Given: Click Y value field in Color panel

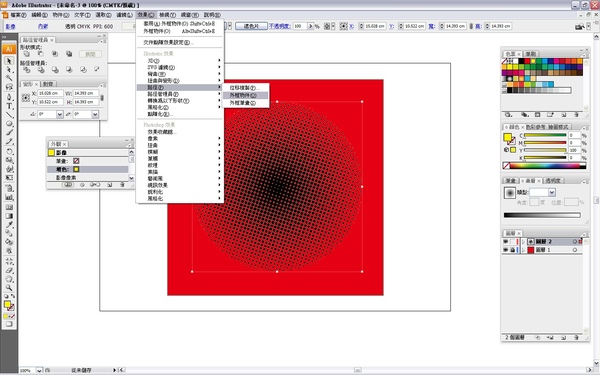Looking at the screenshot, I should [574, 150].
